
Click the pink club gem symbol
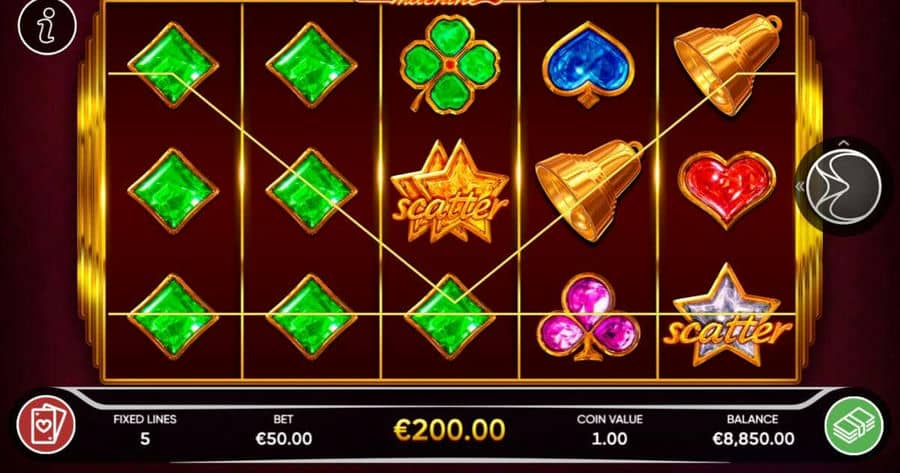point(588,317)
